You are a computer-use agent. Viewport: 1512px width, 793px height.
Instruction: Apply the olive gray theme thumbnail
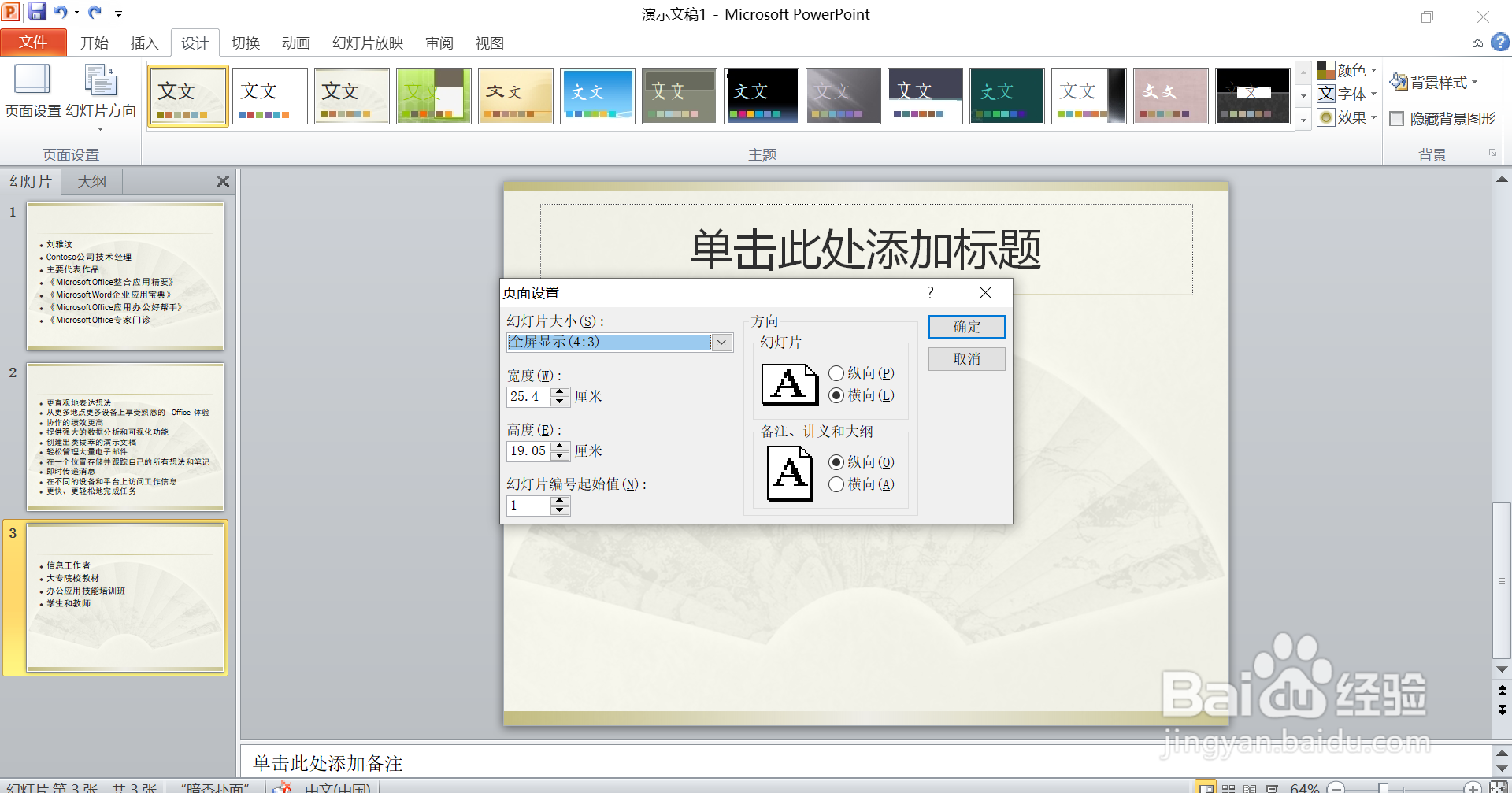pyautogui.click(x=679, y=96)
